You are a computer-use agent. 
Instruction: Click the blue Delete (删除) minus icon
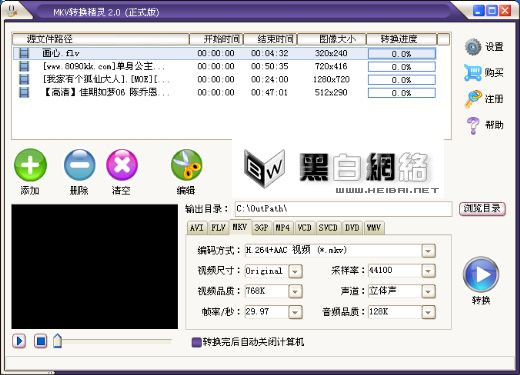79,165
